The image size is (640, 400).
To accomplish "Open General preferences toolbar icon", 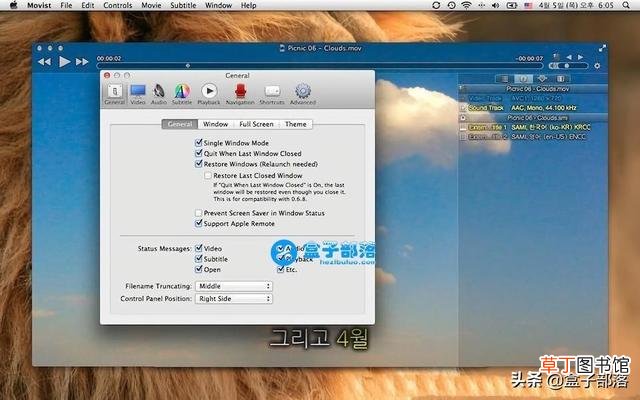I will click(115, 94).
